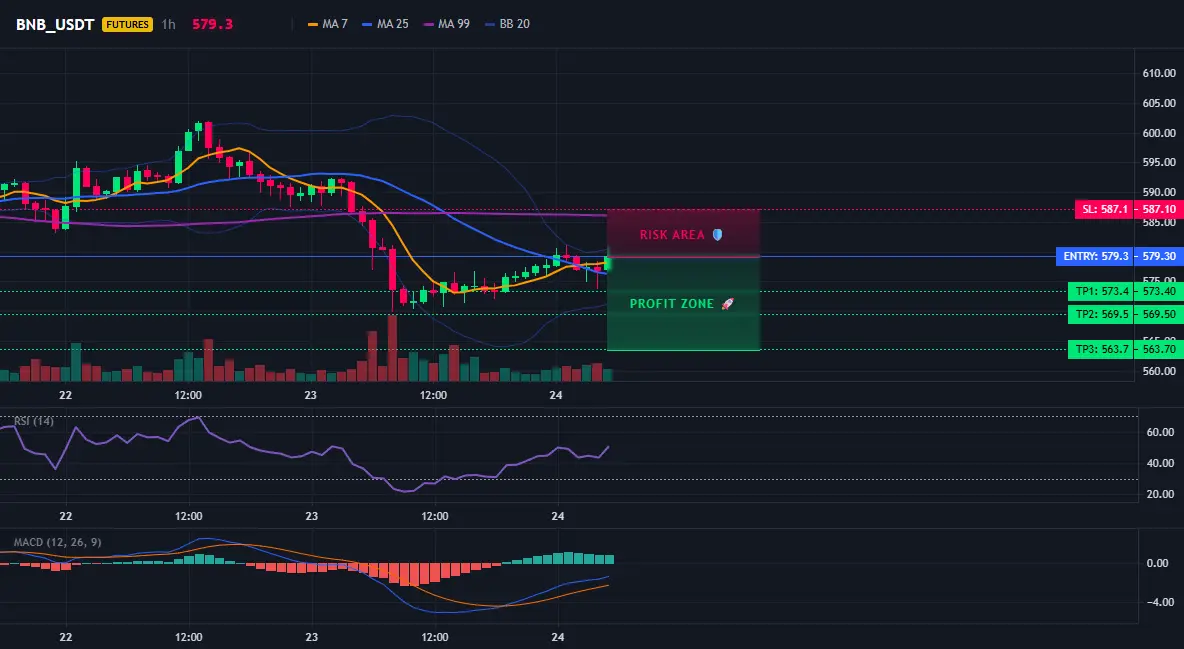Viewport: 1184px width, 649px height.
Task: Click the BB 20 legend entry
Action: (507, 24)
